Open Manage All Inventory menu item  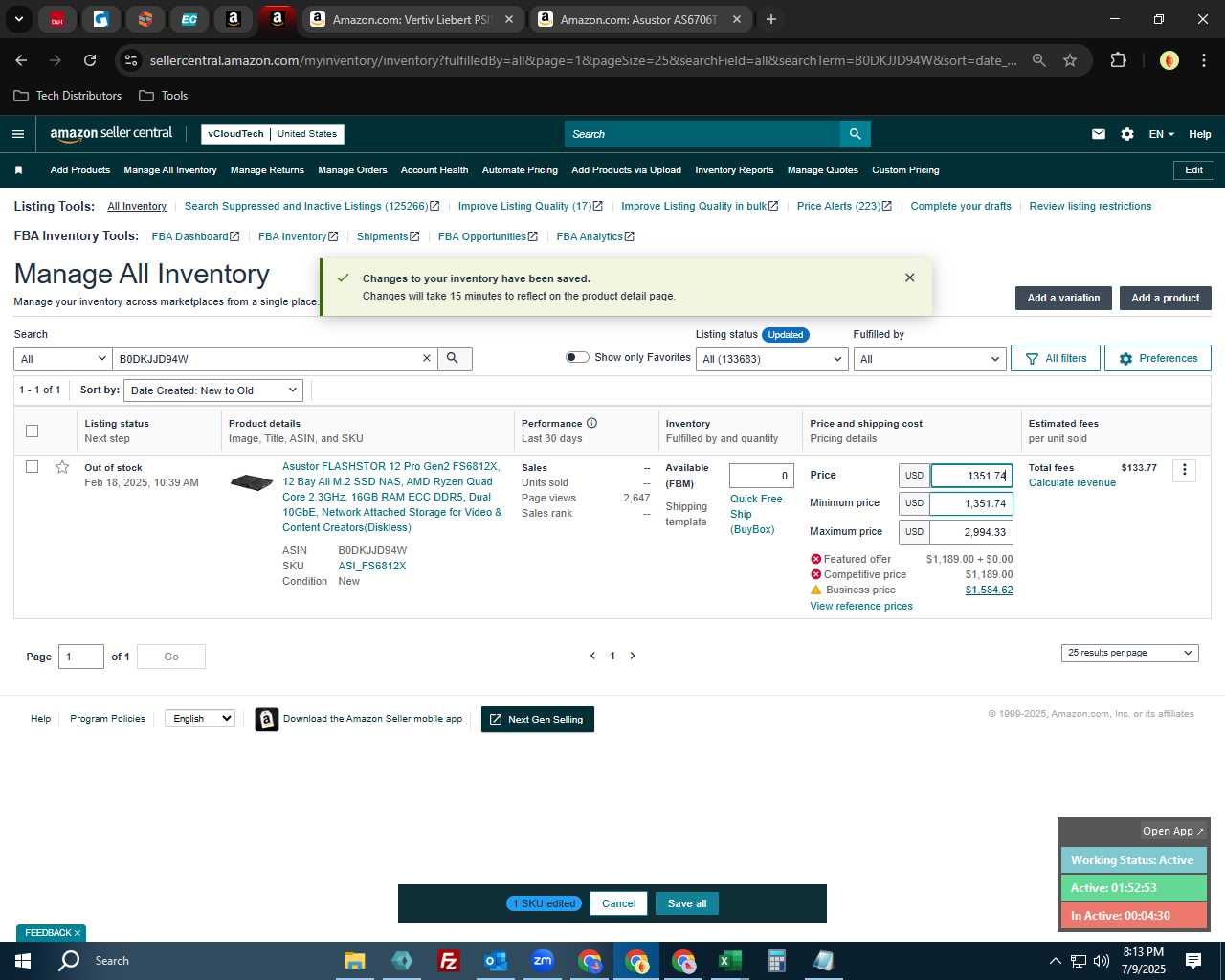[170, 170]
